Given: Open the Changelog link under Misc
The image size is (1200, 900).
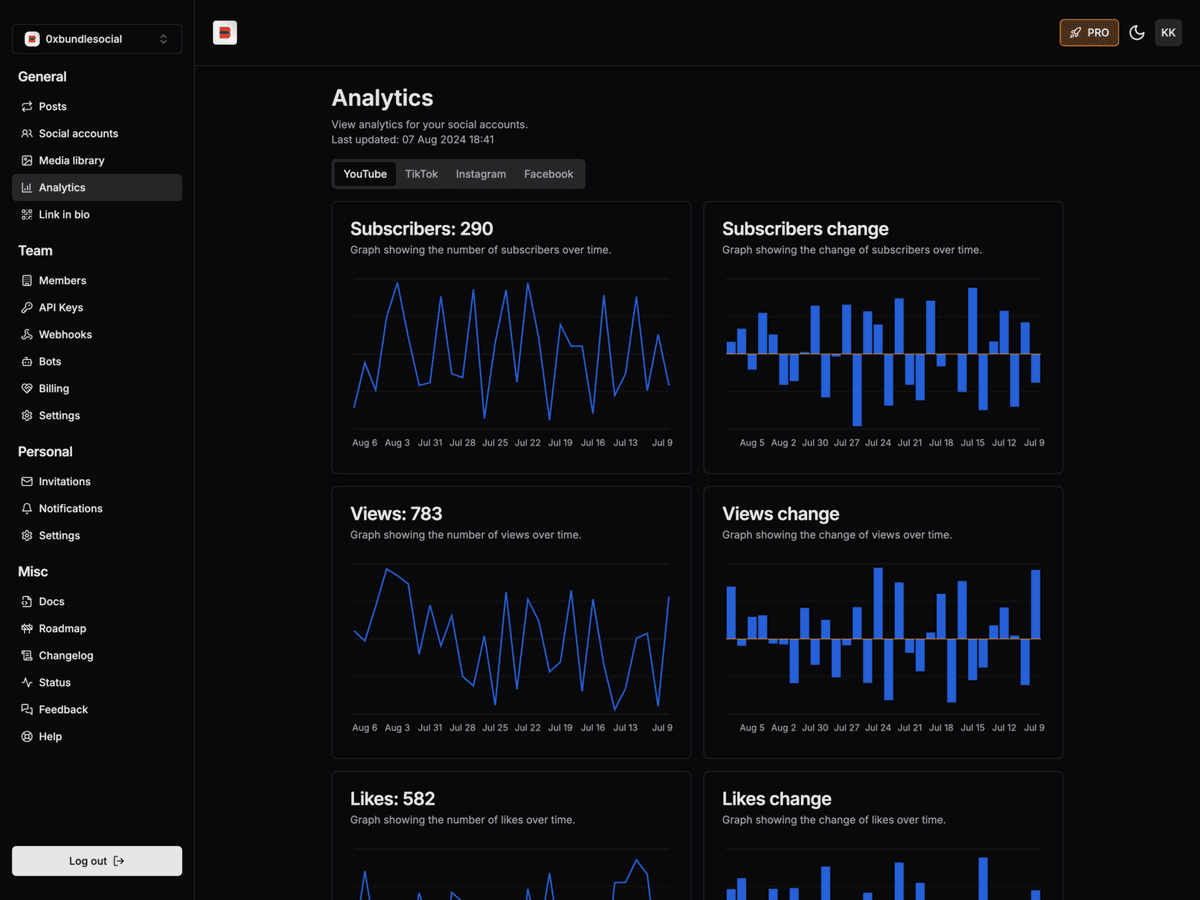Looking at the screenshot, I should (x=97, y=655).
